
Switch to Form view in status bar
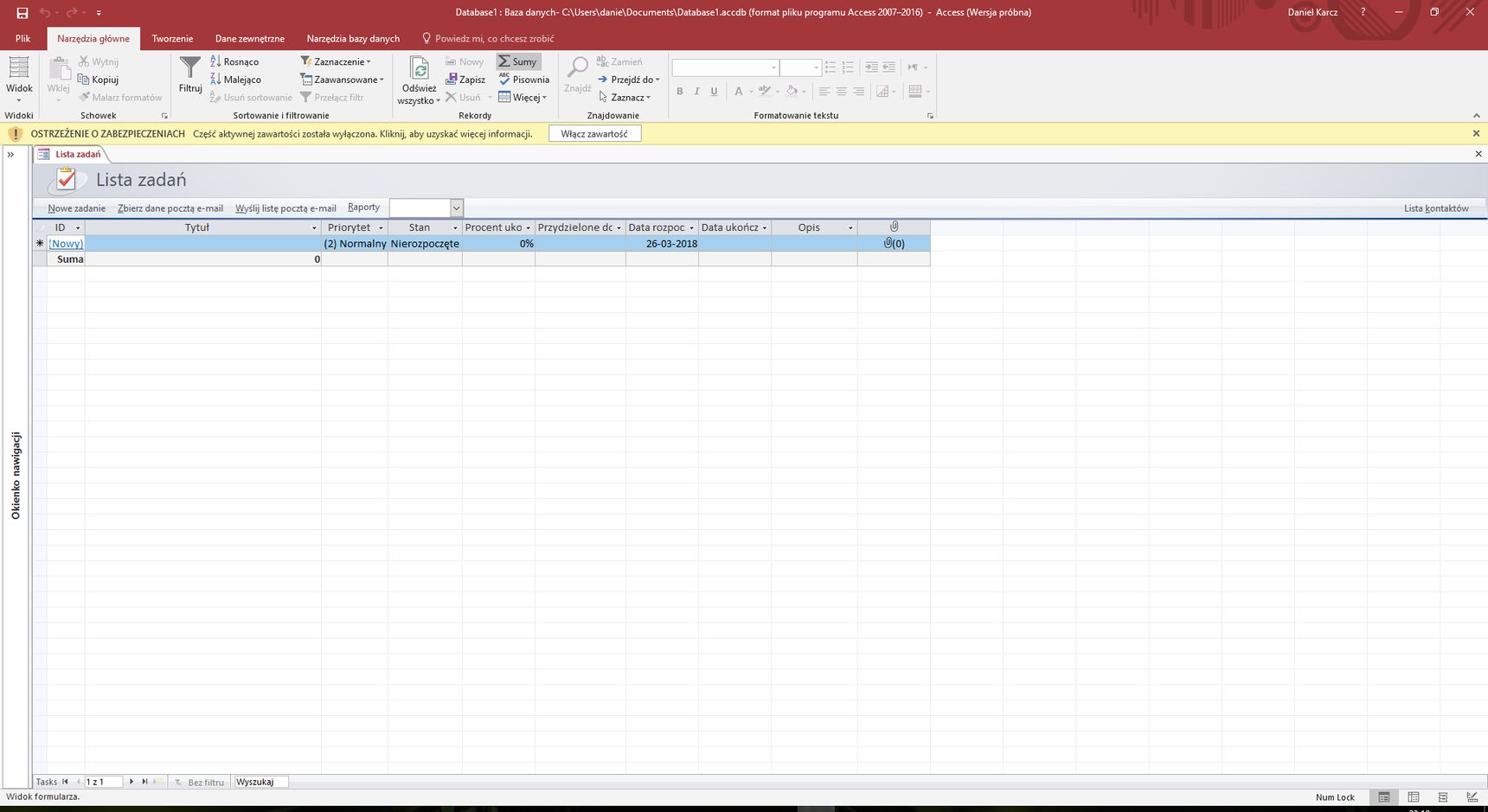(x=1384, y=797)
